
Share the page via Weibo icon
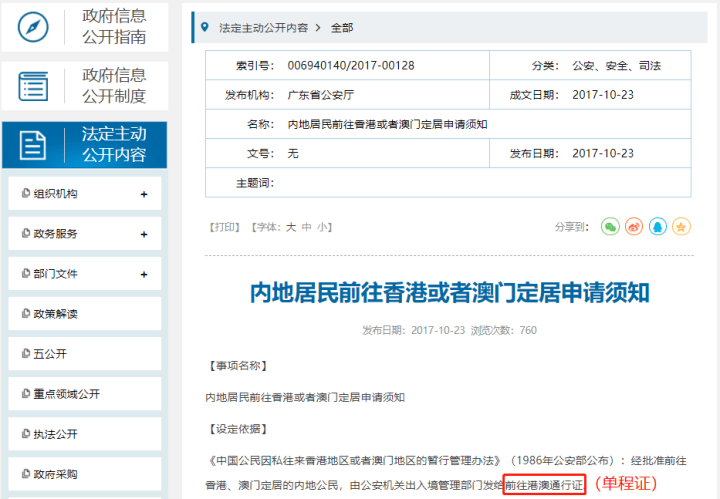(634, 227)
